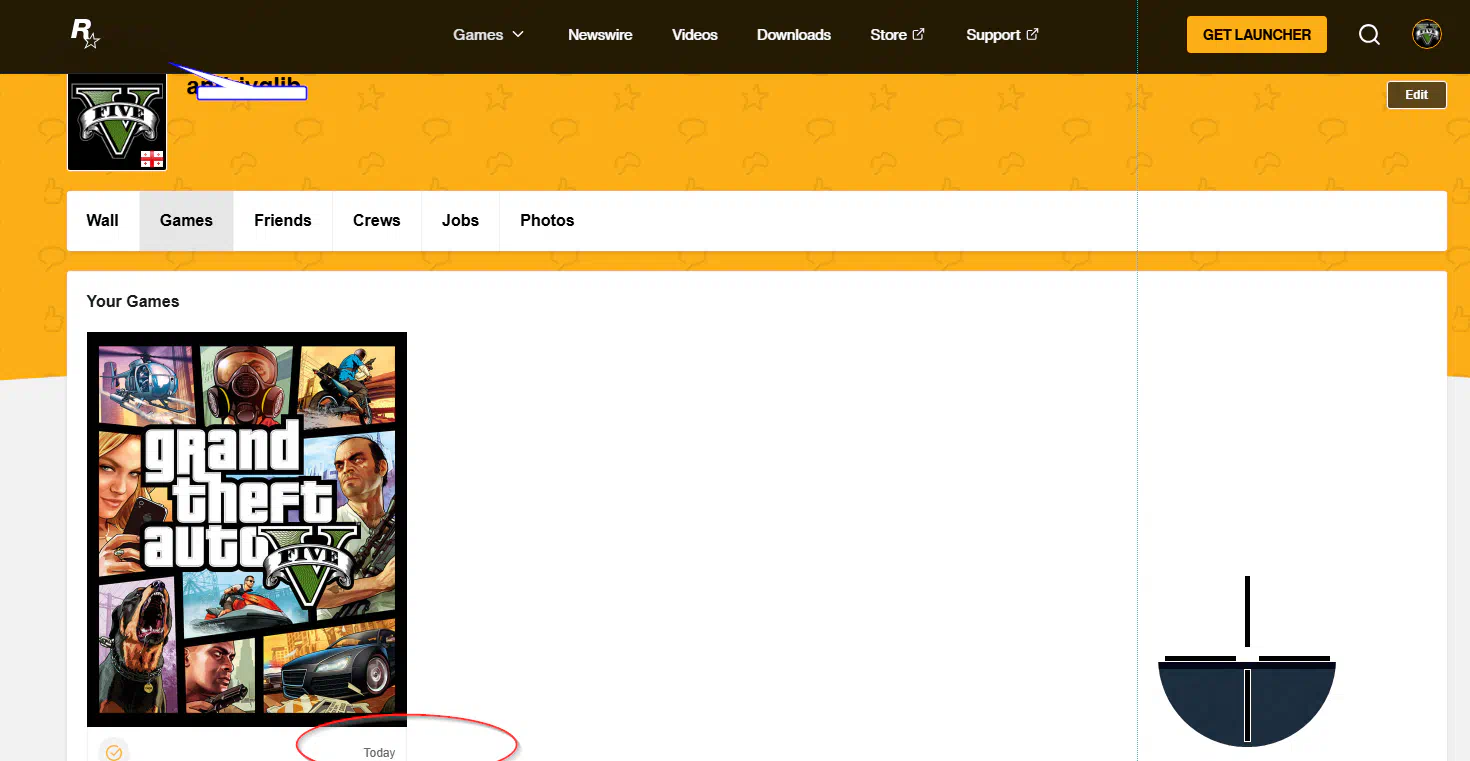The image size is (1470, 761).
Task: Open the account avatar menu
Action: click(1427, 34)
